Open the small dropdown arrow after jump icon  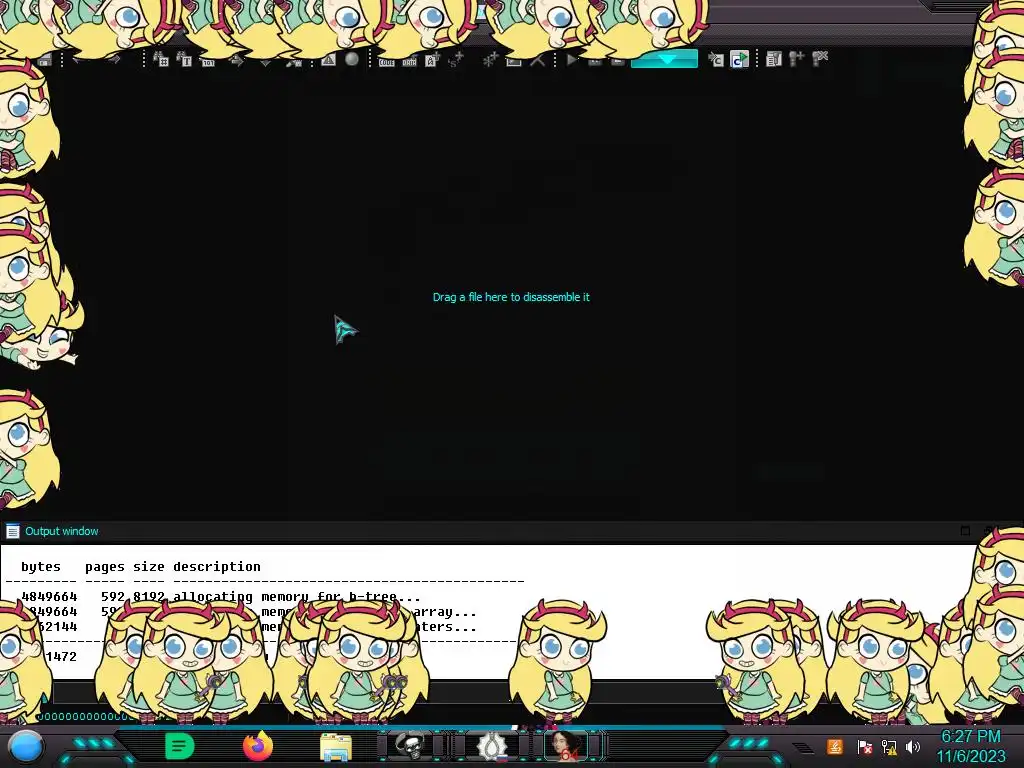(265, 63)
